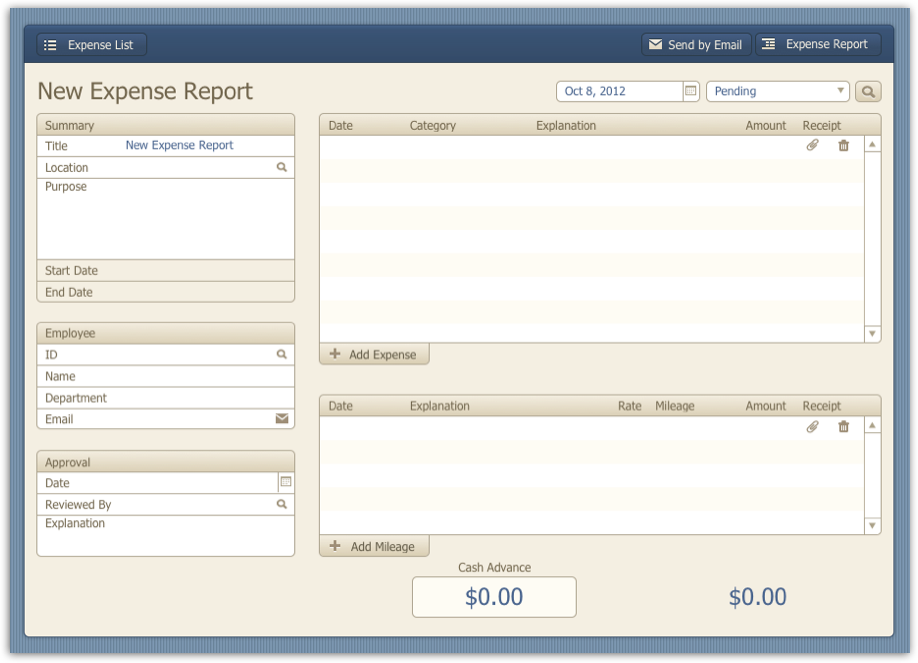This screenshot has width=918, height=663.
Task: Click the search icon beside Reviewed By
Action: pos(281,504)
